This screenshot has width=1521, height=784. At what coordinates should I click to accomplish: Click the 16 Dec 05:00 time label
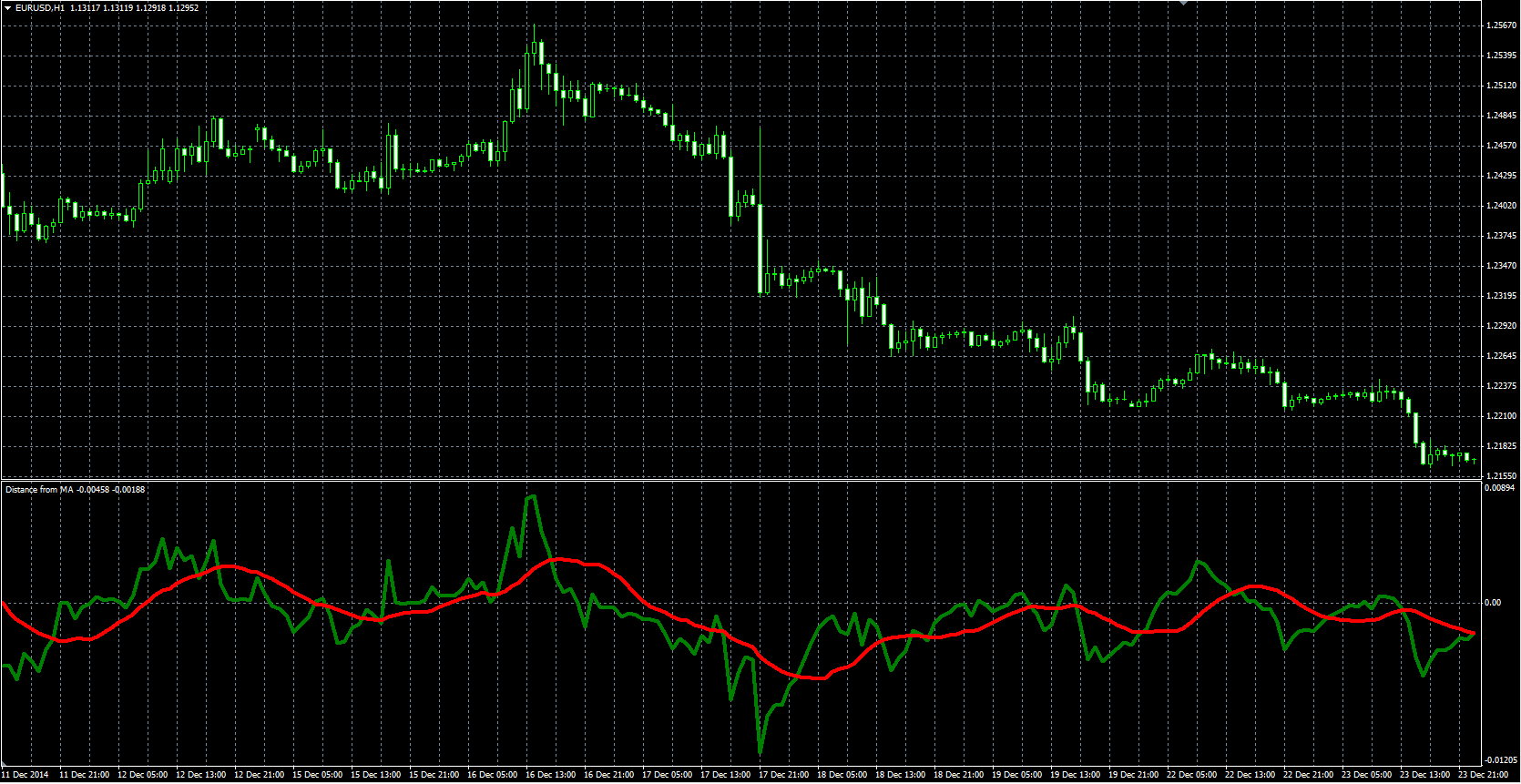click(x=492, y=775)
